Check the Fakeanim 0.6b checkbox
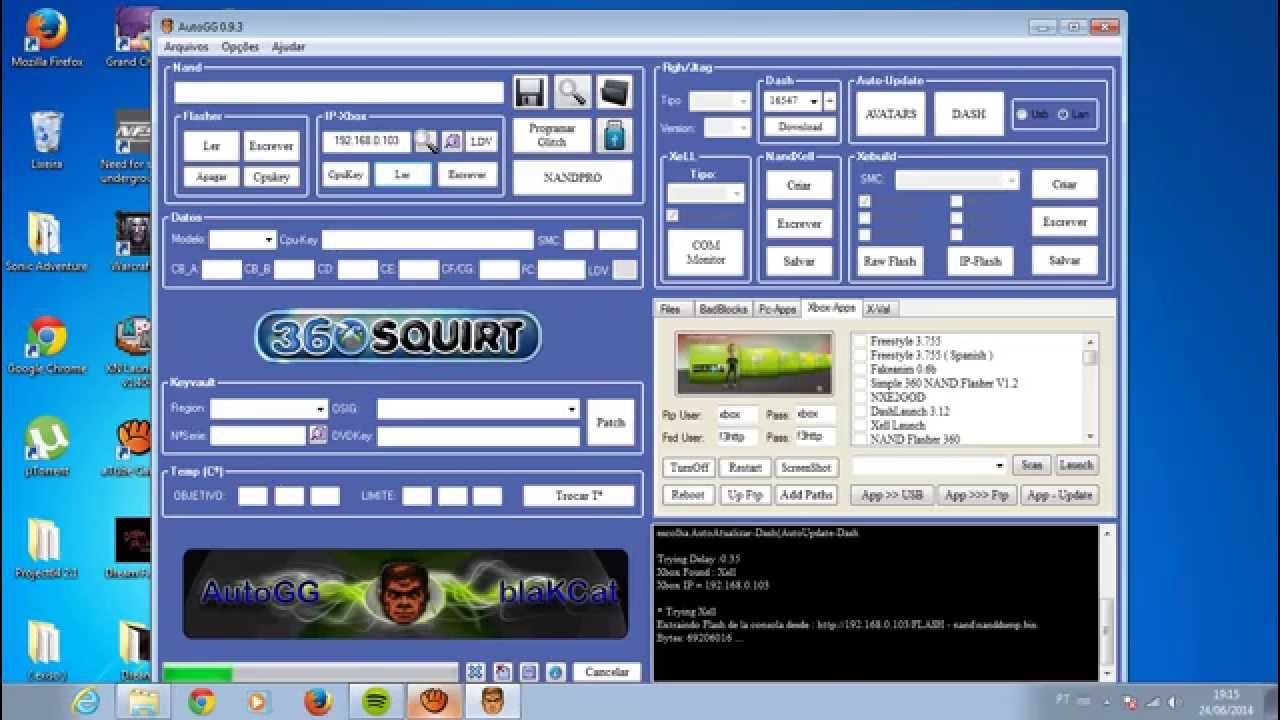Viewport: 1280px width, 720px height. (x=859, y=369)
